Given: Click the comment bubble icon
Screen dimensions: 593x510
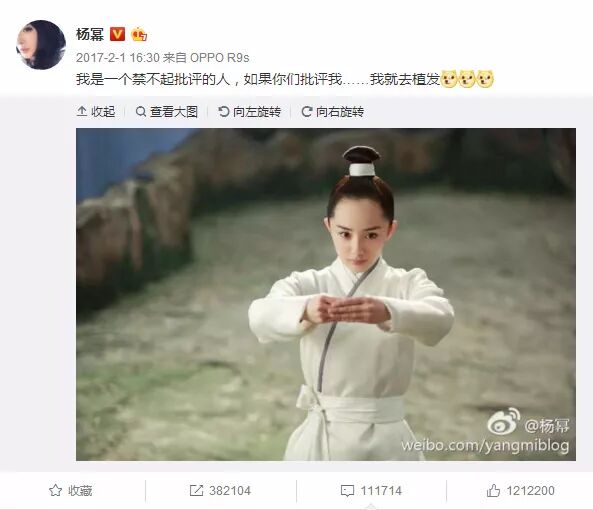Looking at the screenshot, I should tap(347, 491).
